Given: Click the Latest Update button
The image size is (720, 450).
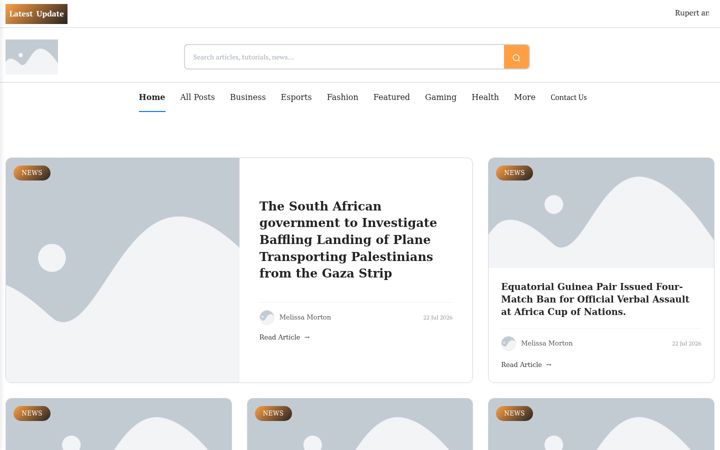Looking at the screenshot, I should [36, 14].
